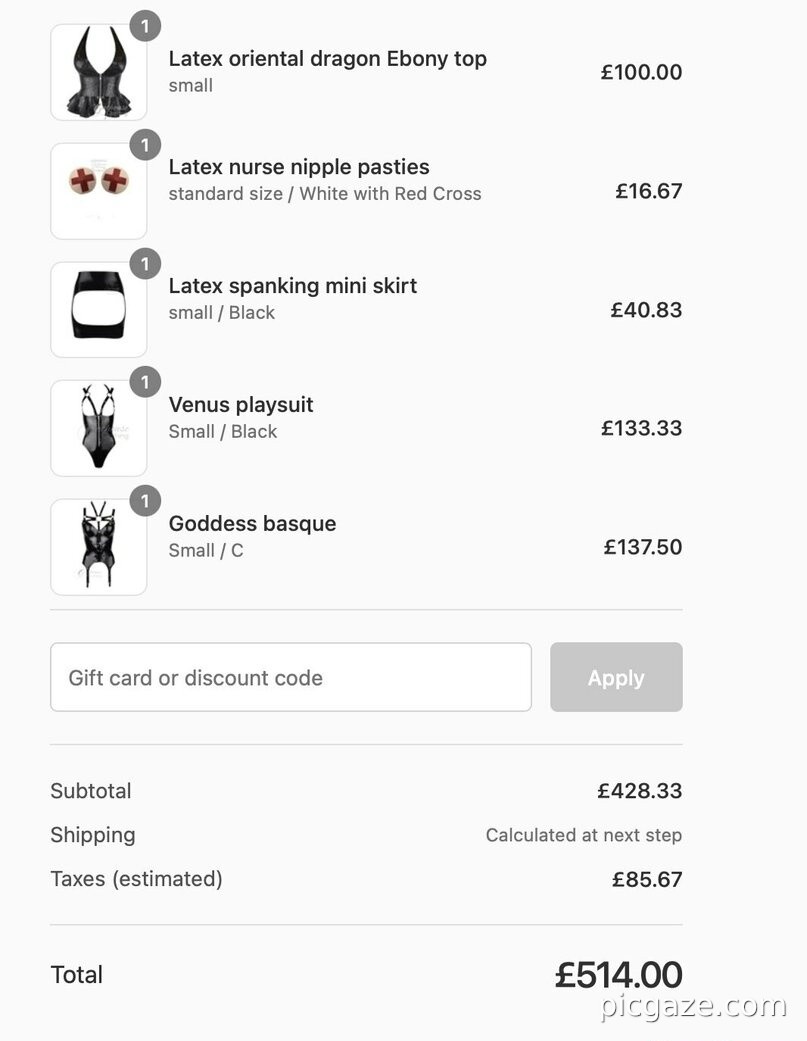The height and width of the screenshot is (1041, 807).
Task: Click quantity badge on dragon top item
Action: coord(145,27)
